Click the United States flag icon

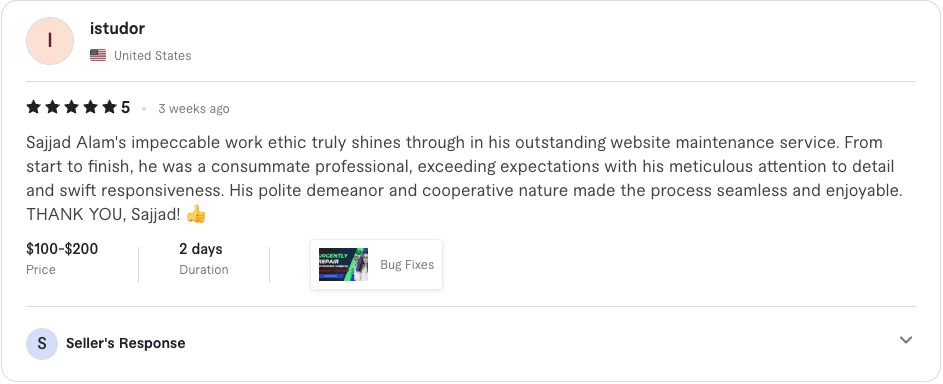(98, 55)
